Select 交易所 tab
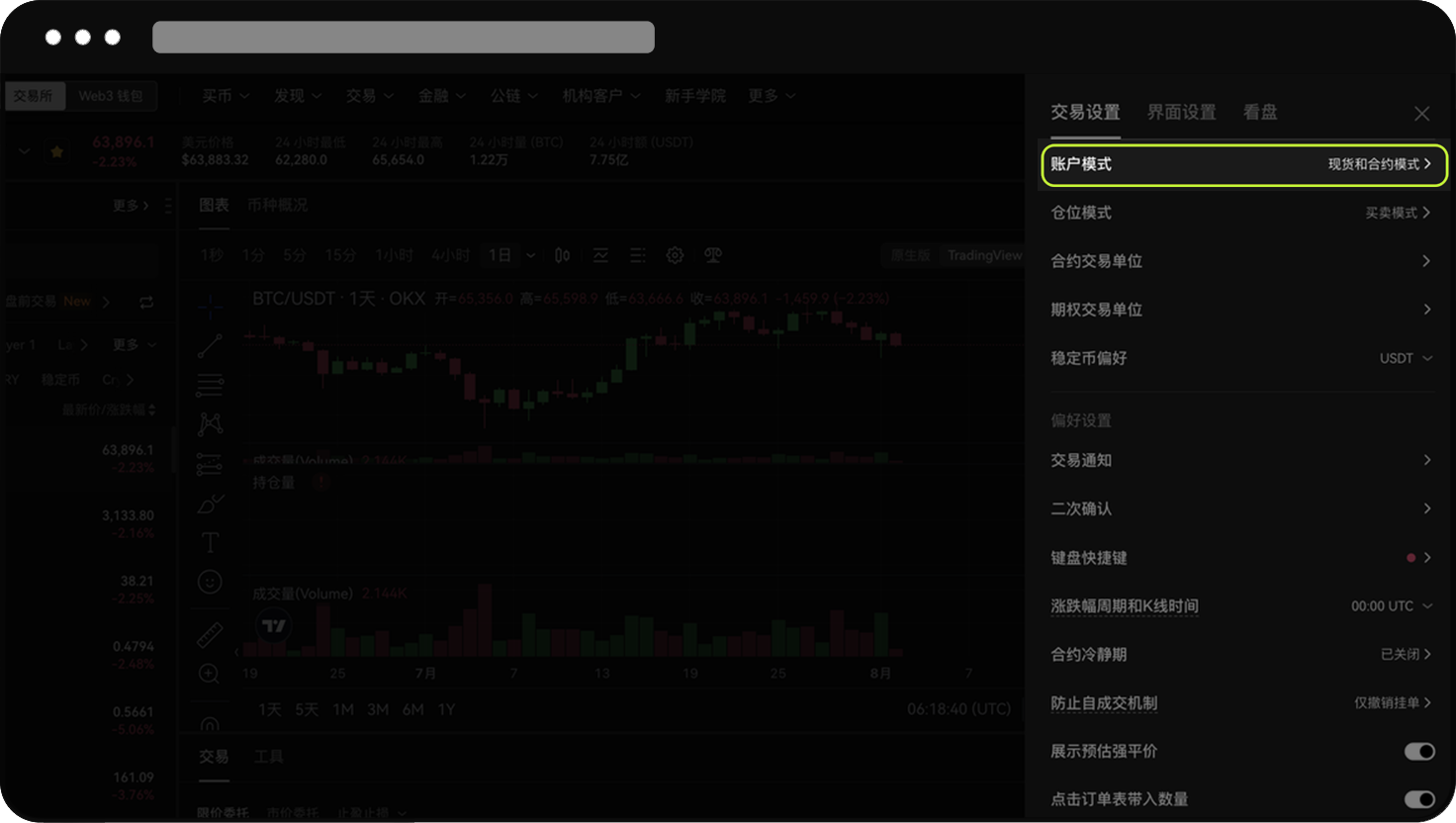Screen dimensions: 1456x823 [34, 96]
